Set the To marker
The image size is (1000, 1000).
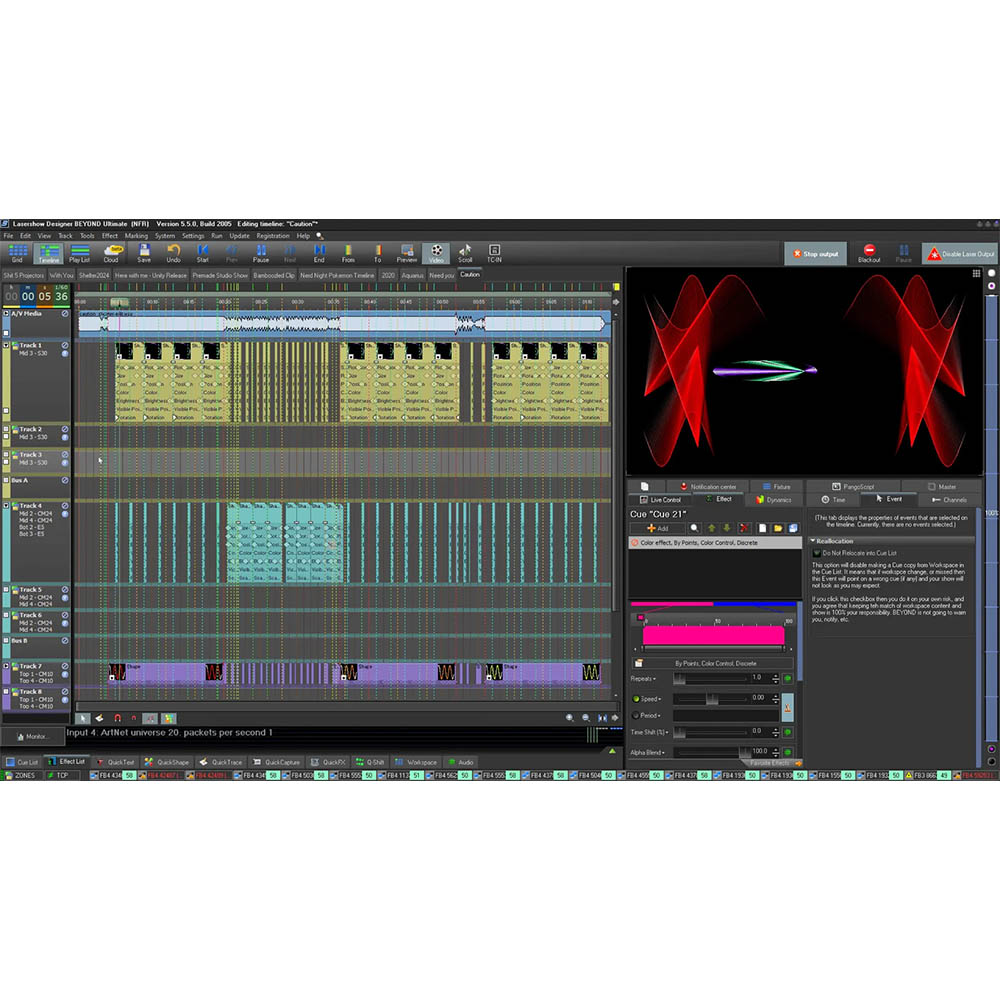pos(378,253)
